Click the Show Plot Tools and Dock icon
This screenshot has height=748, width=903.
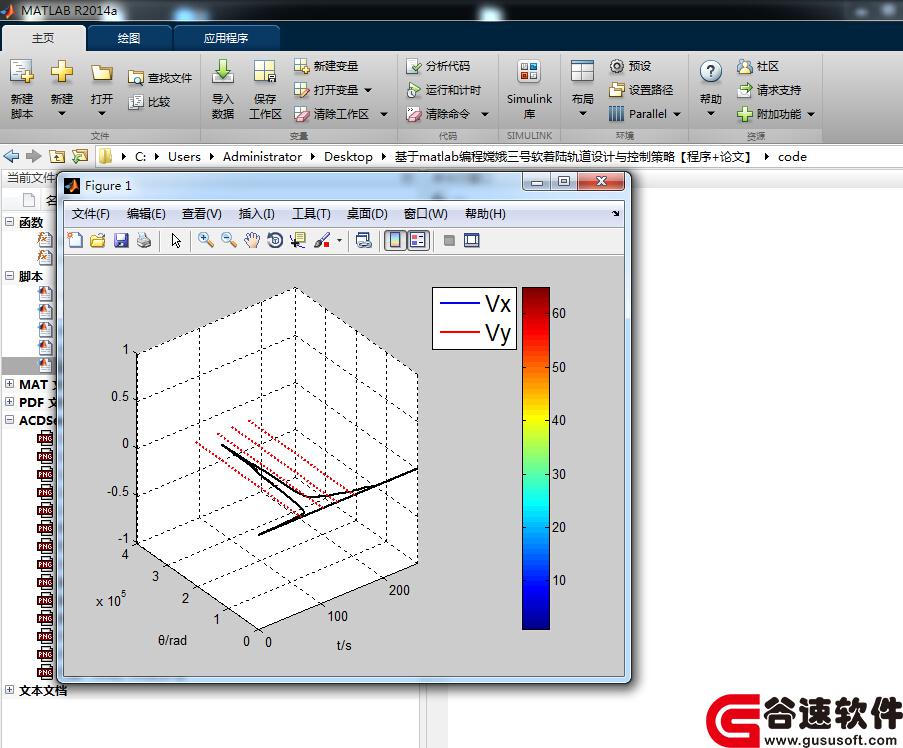472,240
